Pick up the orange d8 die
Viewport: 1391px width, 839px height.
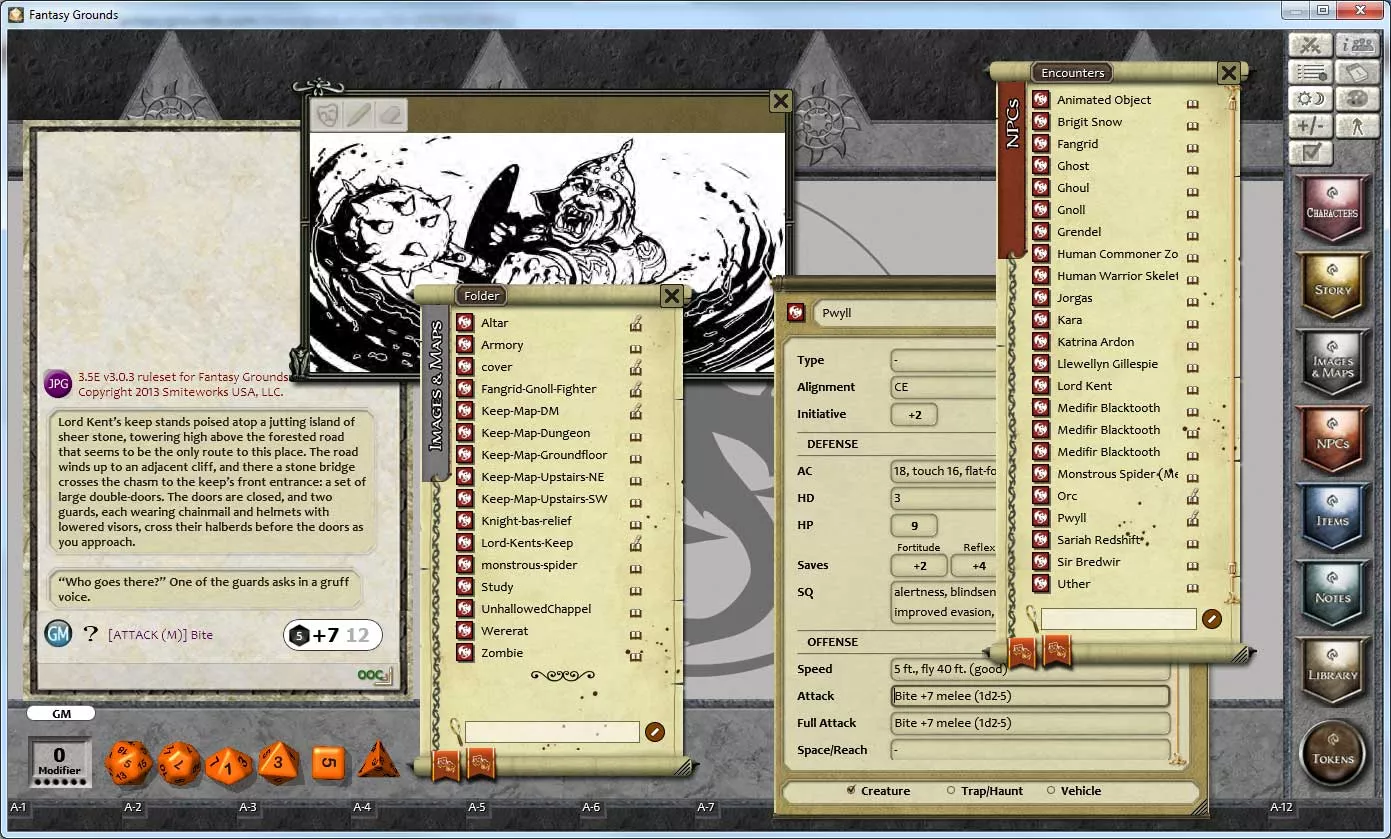click(279, 762)
